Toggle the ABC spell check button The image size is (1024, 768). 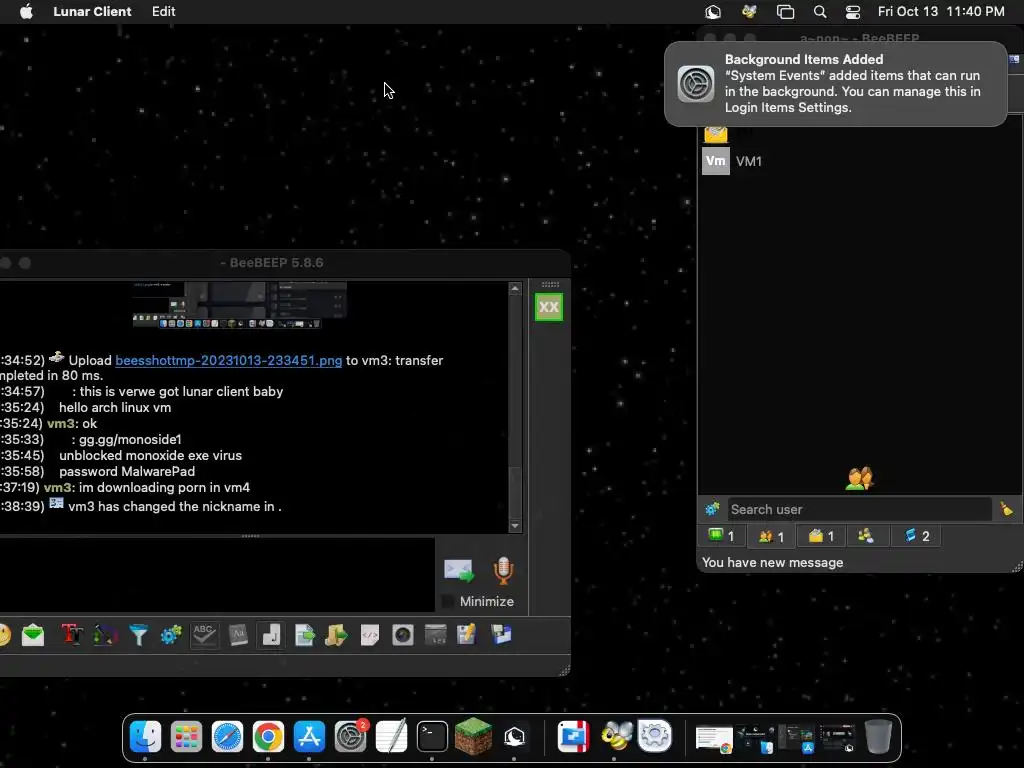pyautogui.click(x=204, y=635)
